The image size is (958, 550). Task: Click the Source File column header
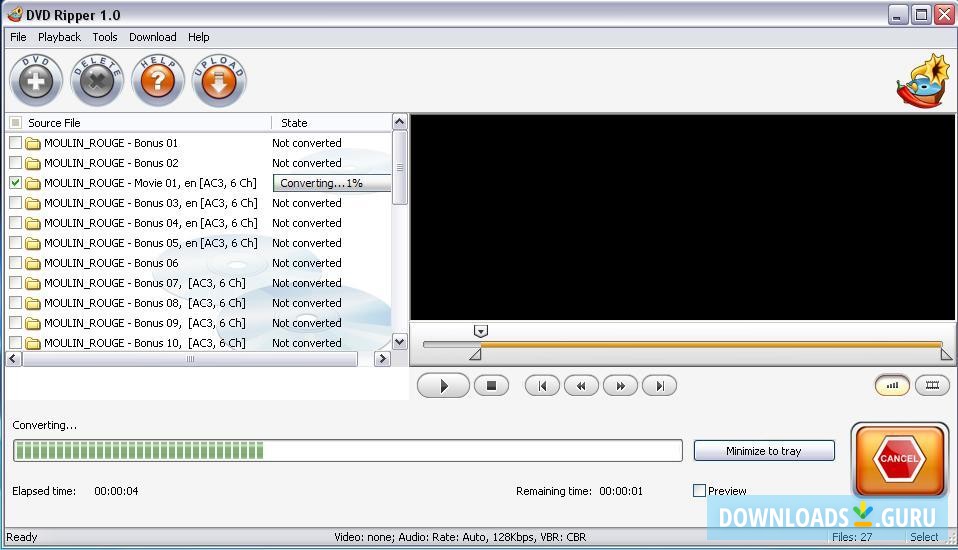coord(138,123)
